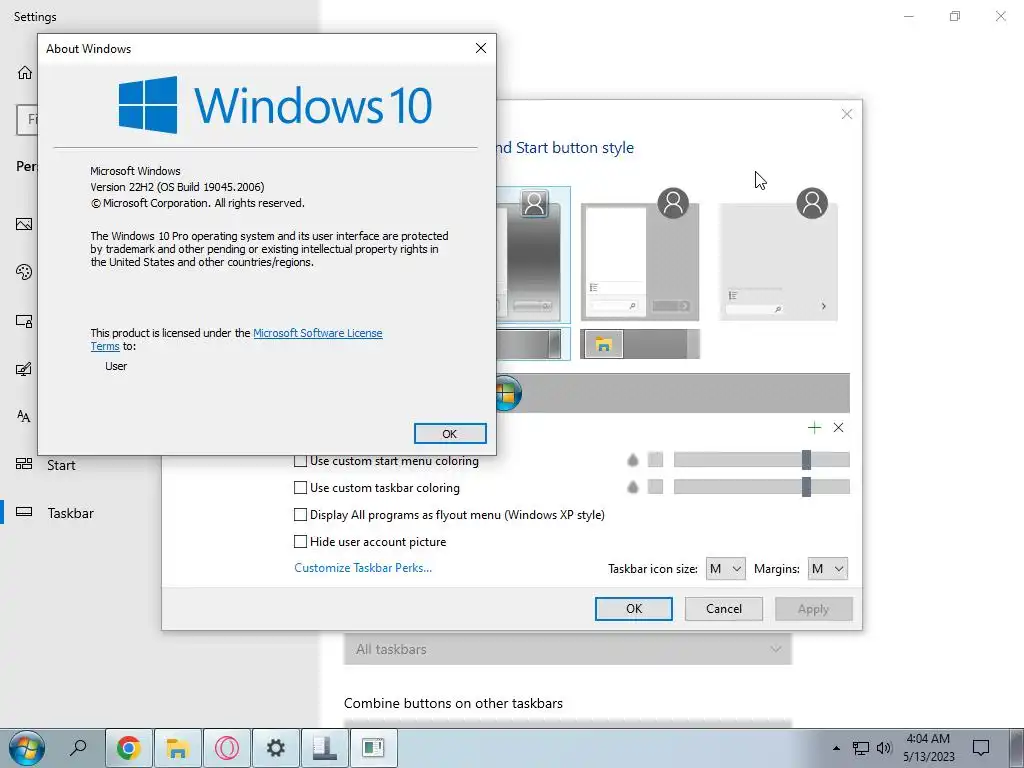Go to Settings Home icon
Screen dimensions: 1024x768
tap(25, 72)
